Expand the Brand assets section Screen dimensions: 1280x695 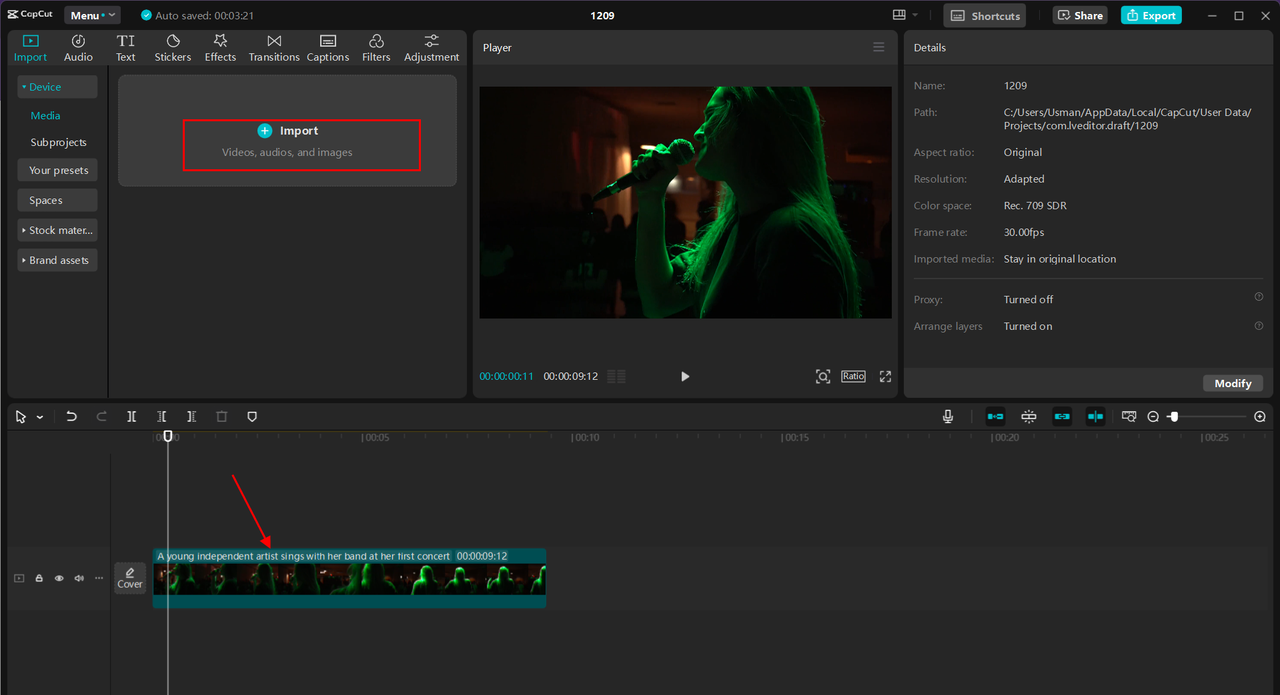tap(57, 260)
